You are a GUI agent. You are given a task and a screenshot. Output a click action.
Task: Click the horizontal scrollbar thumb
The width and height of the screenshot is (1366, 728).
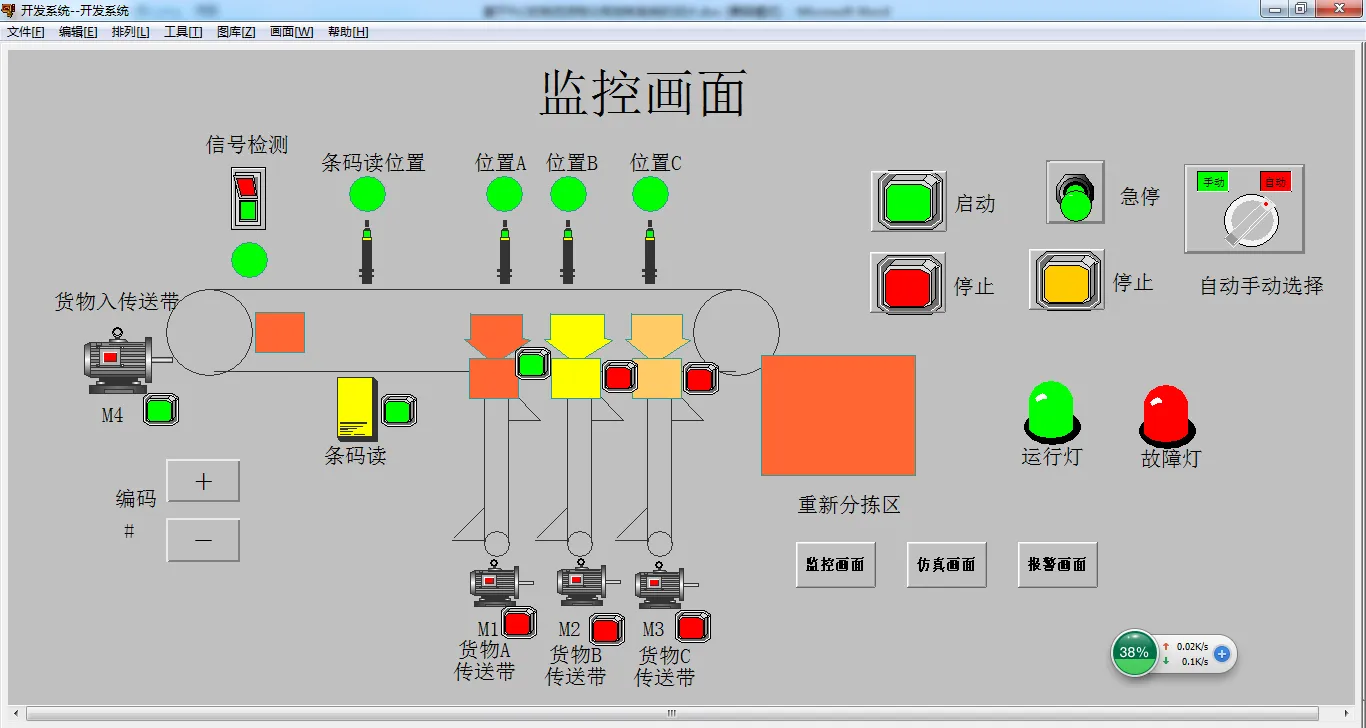[x=673, y=714]
